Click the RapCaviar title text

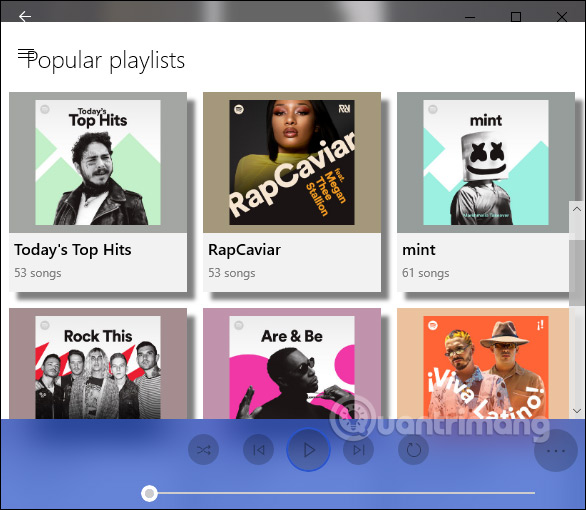coord(244,250)
